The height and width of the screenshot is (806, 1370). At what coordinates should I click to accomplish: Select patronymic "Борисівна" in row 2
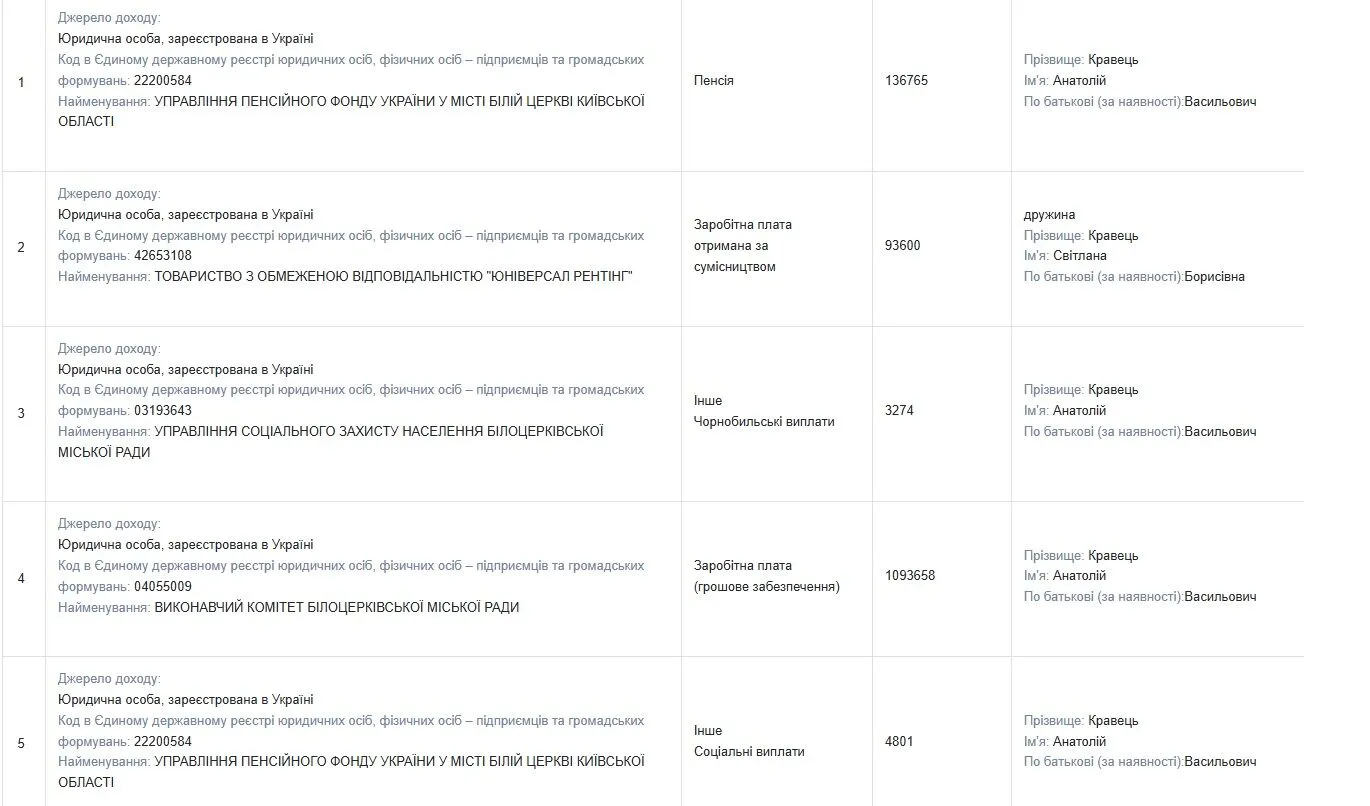pyautogui.click(x=1215, y=277)
